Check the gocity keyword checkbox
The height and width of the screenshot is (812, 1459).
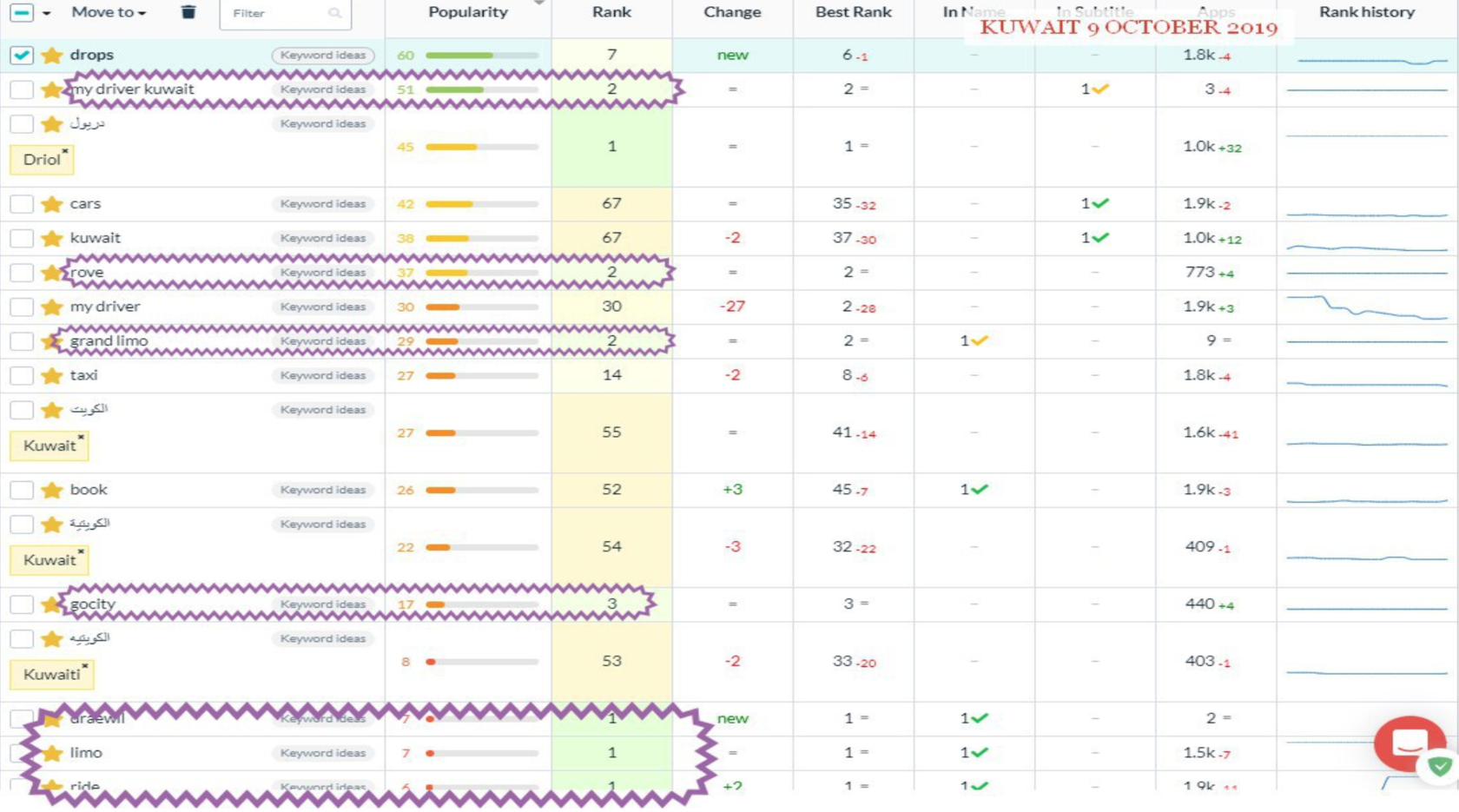coord(22,604)
